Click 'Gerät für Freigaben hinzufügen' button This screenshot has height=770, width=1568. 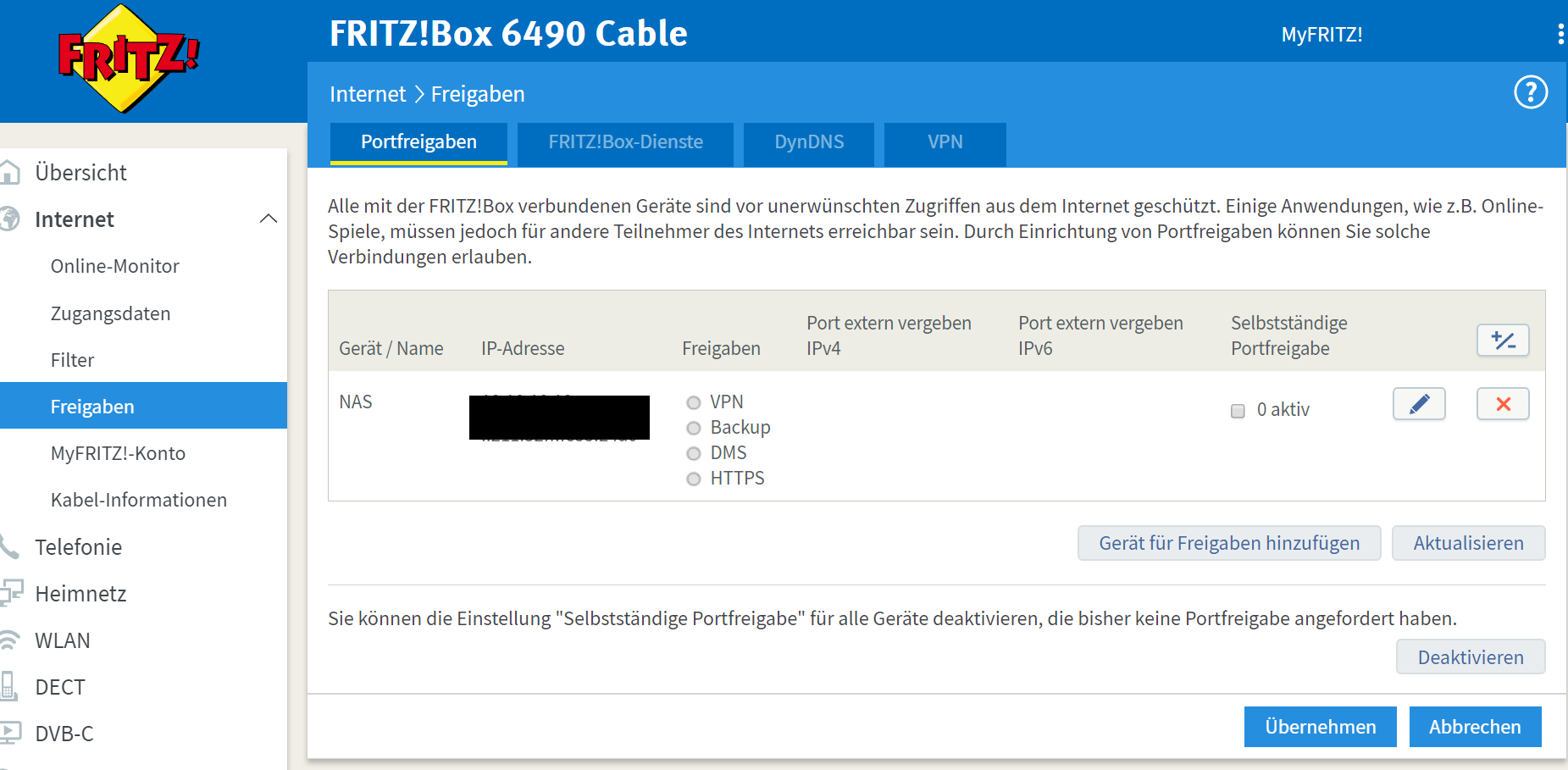1229,543
